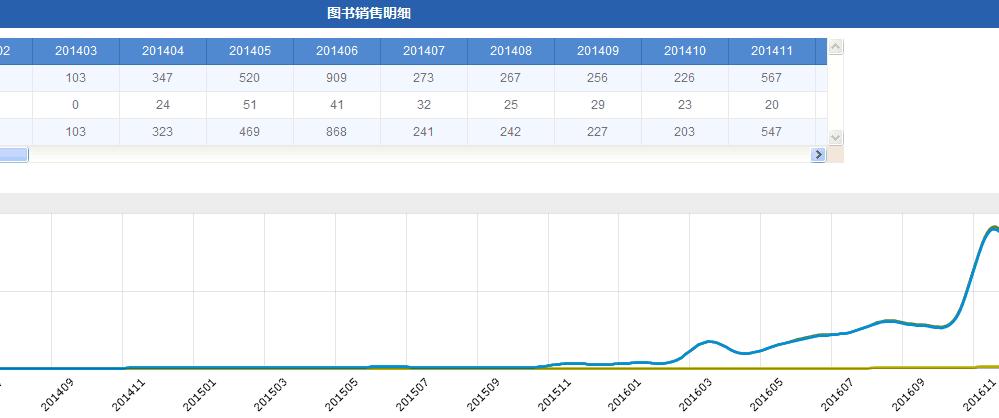Select the 201409 column header
This screenshot has width=999, height=418.
click(x=598, y=51)
